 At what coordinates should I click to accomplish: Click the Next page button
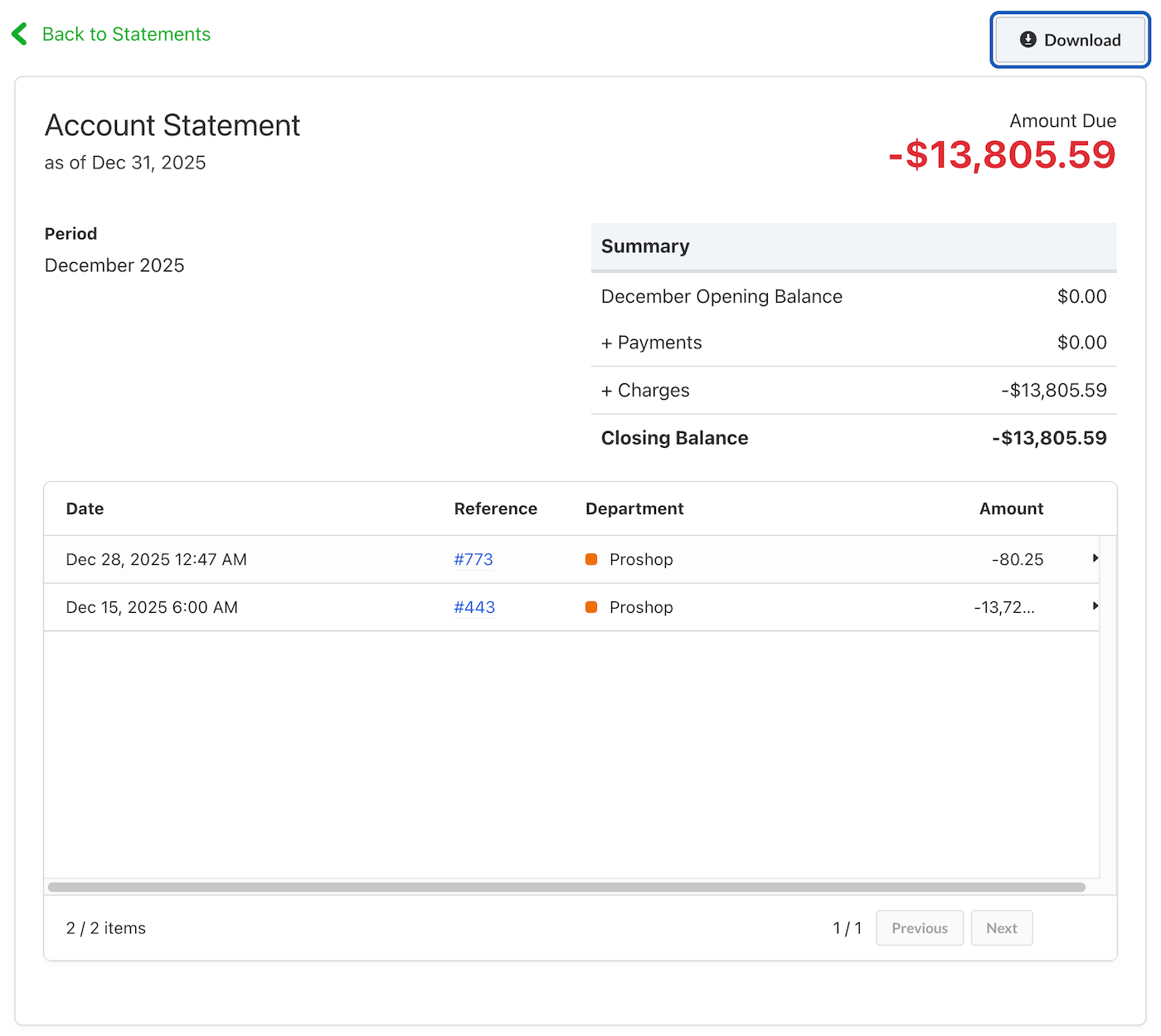pyautogui.click(x=1002, y=928)
